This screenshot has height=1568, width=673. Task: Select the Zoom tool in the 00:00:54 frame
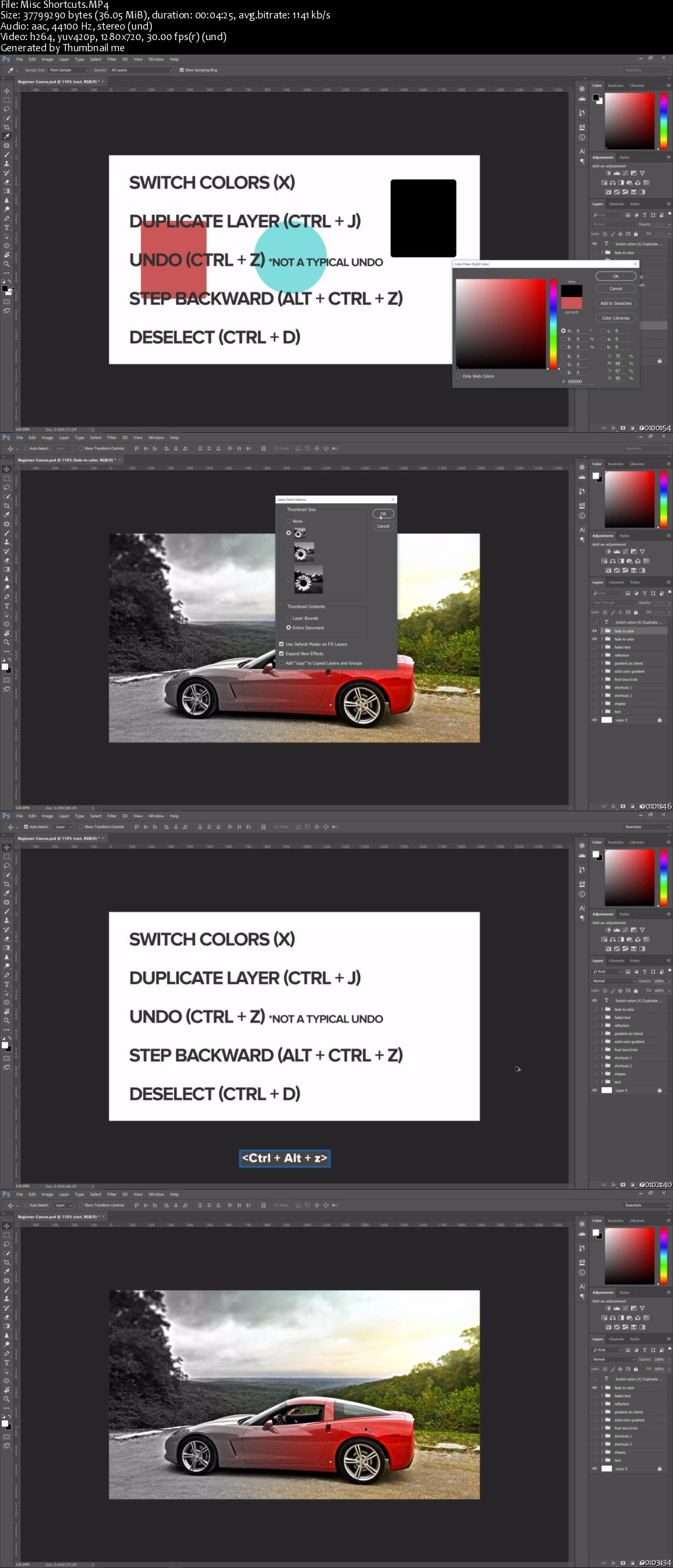click(7, 263)
